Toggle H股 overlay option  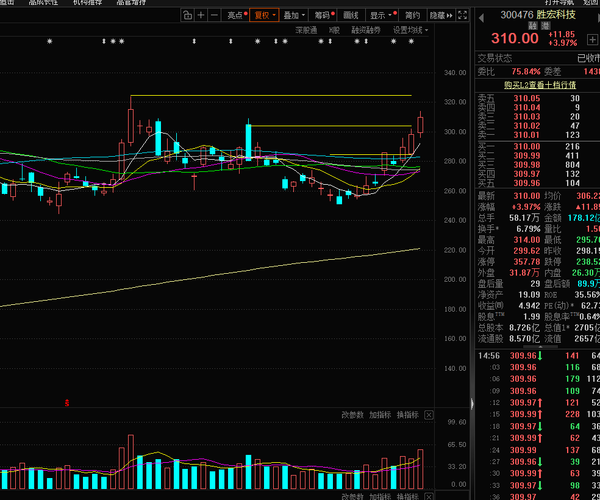(334, 30)
